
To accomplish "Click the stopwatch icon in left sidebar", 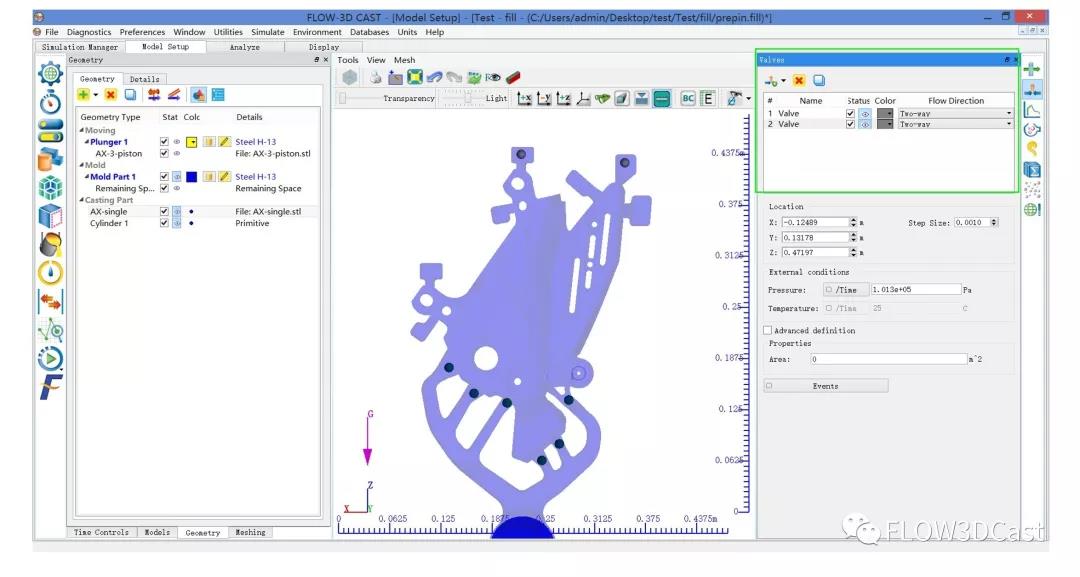I will pyautogui.click(x=50, y=103).
